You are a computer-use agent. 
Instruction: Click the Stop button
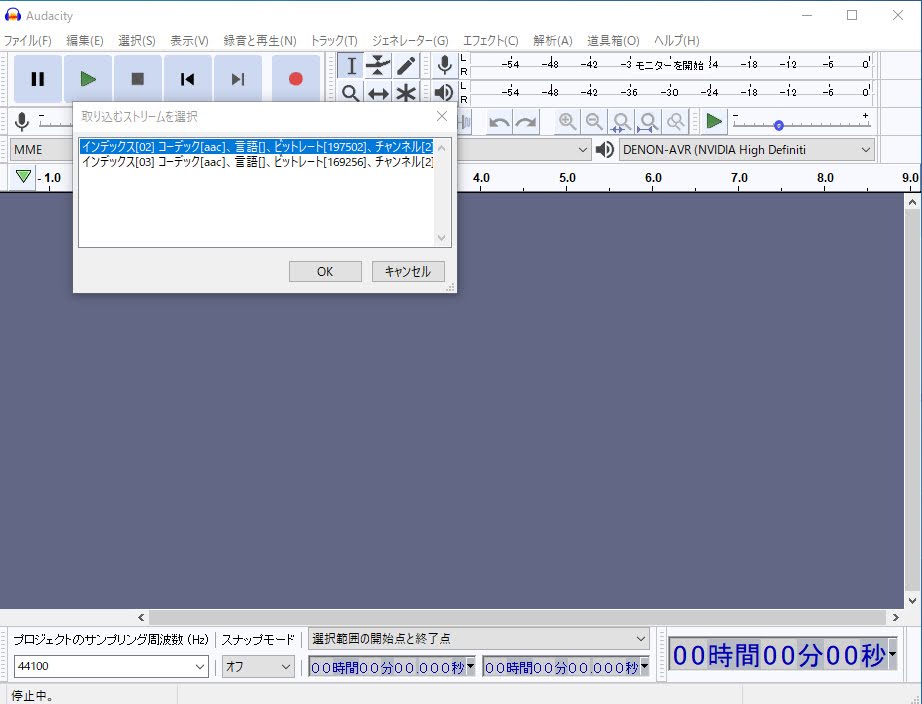[138, 79]
